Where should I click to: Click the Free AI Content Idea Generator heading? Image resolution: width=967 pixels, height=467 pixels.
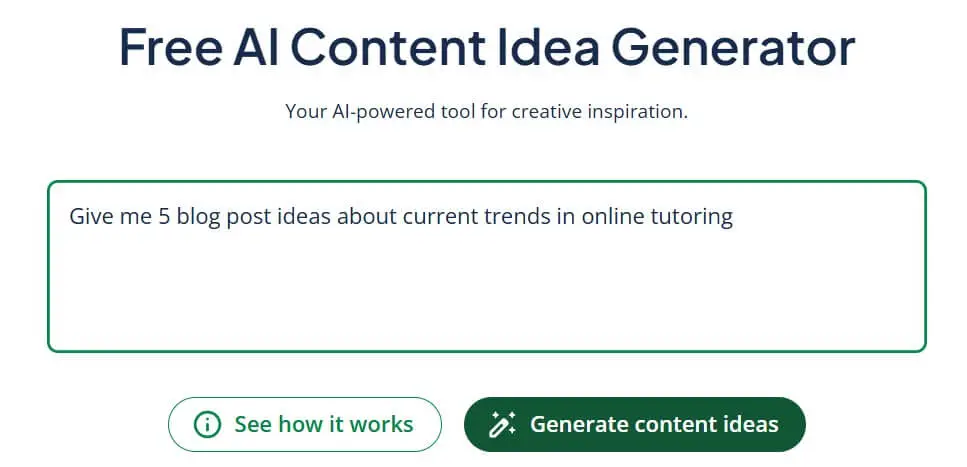click(486, 48)
